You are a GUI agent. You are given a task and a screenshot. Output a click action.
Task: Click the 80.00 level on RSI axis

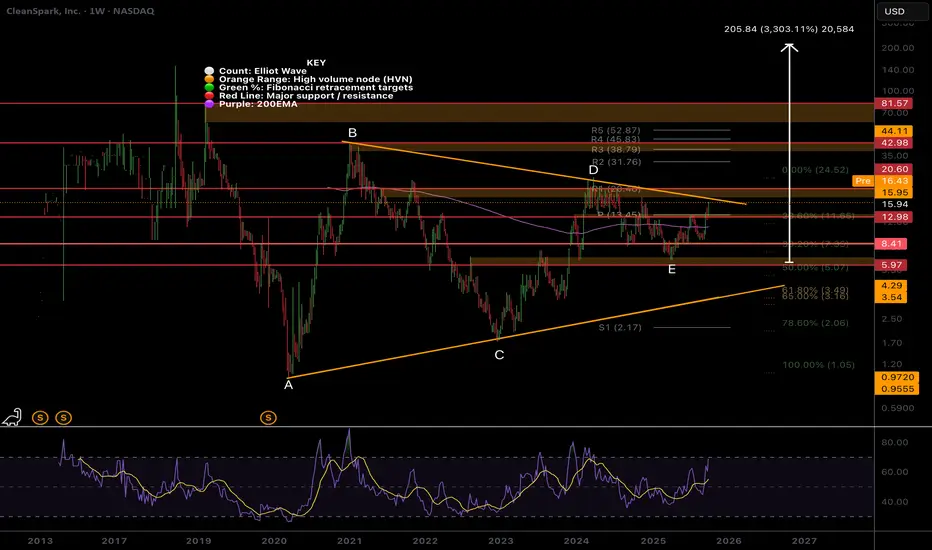(x=895, y=442)
